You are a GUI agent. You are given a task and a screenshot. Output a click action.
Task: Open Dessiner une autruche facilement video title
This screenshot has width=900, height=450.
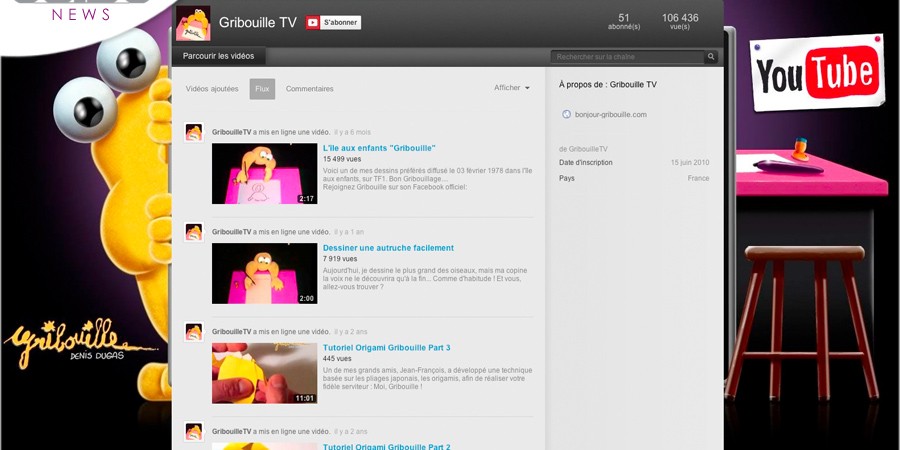pos(388,248)
